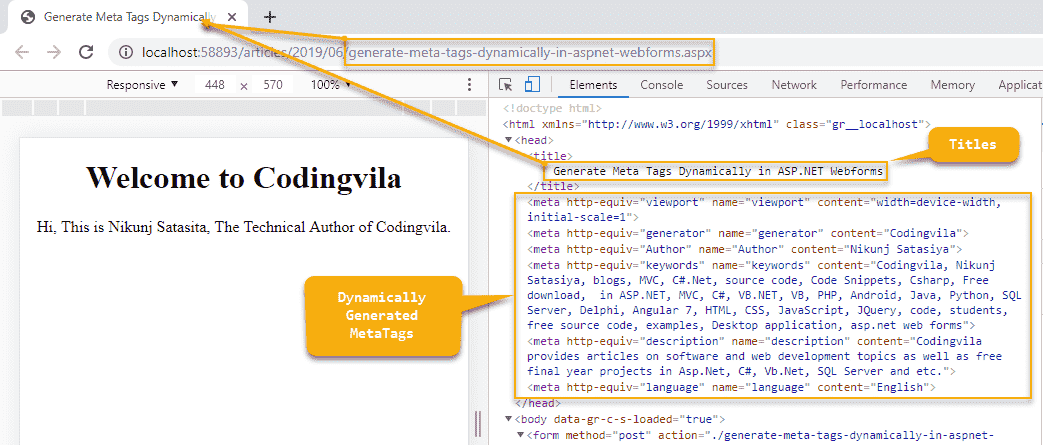1043x445 pixels.
Task: Select the viewport meta tag line
Action: [x=764, y=210]
